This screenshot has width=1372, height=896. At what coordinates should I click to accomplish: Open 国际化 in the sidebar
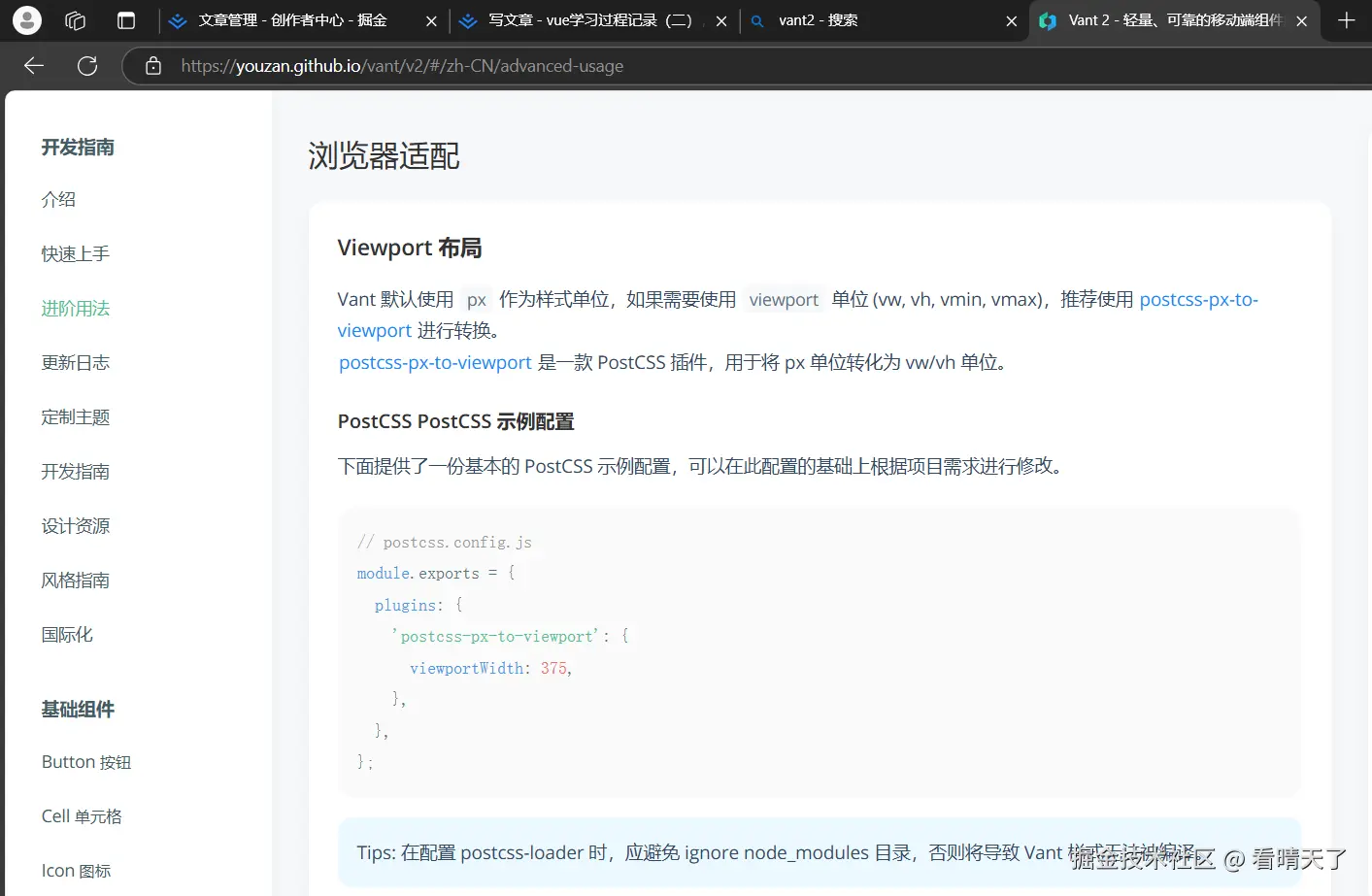[x=67, y=634]
